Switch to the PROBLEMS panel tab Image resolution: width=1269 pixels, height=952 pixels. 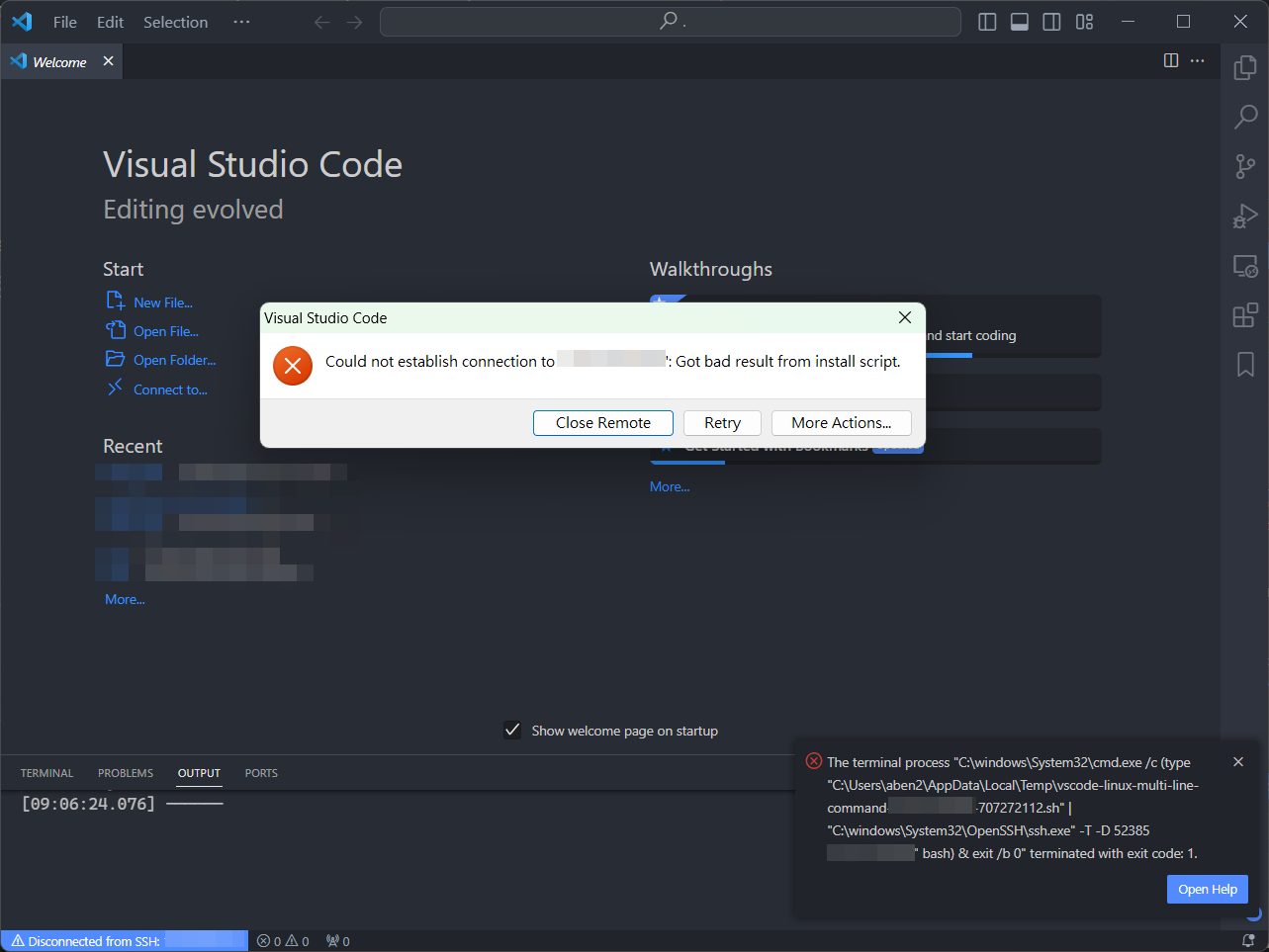126,773
